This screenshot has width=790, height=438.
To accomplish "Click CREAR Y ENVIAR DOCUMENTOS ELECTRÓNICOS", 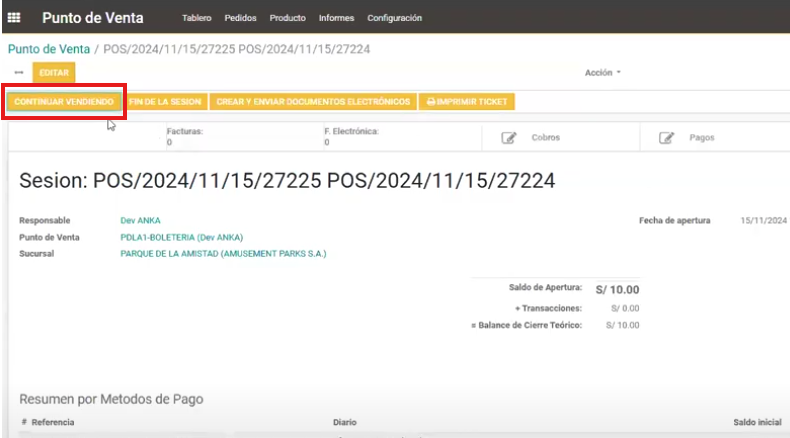I will click(313, 102).
